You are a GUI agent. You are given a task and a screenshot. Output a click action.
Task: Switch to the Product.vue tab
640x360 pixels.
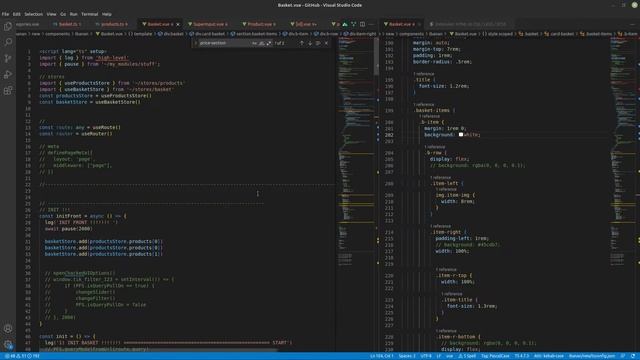coord(260,24)
